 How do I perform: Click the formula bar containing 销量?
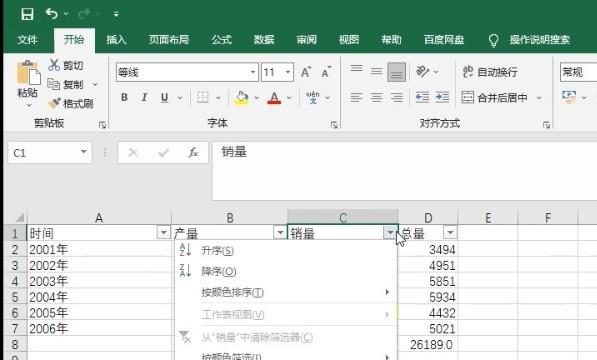pos(404,170)
